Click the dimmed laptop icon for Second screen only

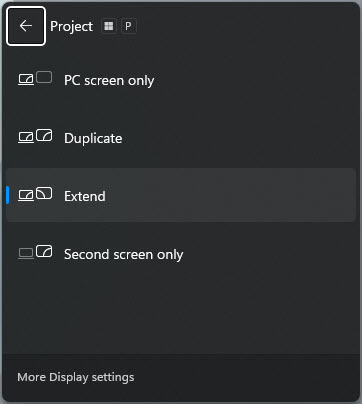(26, 254)
